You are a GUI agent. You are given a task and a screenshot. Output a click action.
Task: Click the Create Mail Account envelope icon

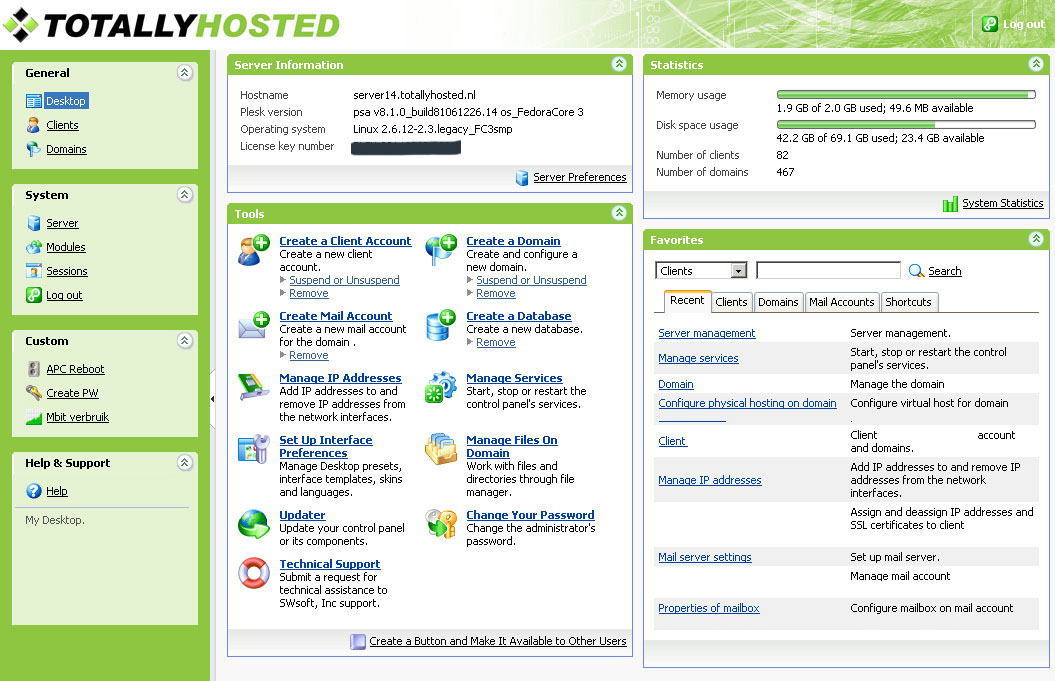tap(254, 325)
